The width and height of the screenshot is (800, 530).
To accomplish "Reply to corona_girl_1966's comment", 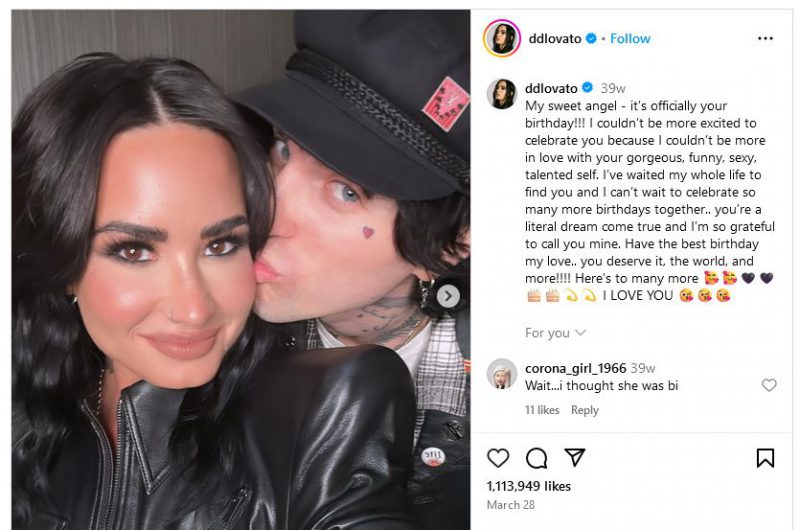I will [585, 410].
